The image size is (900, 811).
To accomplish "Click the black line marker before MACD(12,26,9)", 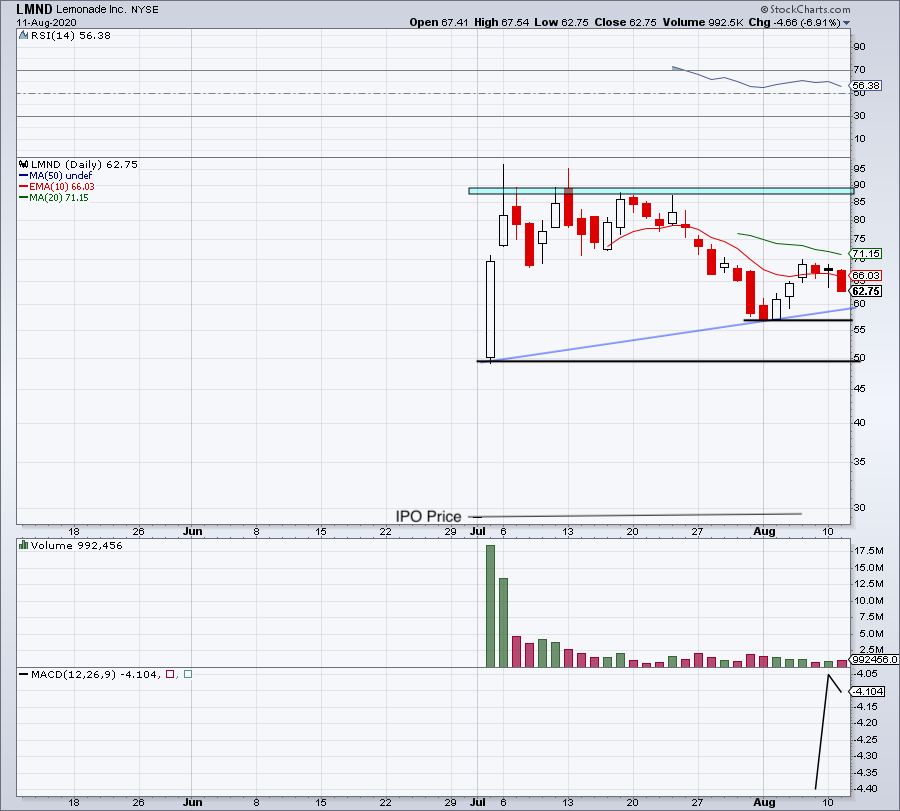I will click(24, 674).
